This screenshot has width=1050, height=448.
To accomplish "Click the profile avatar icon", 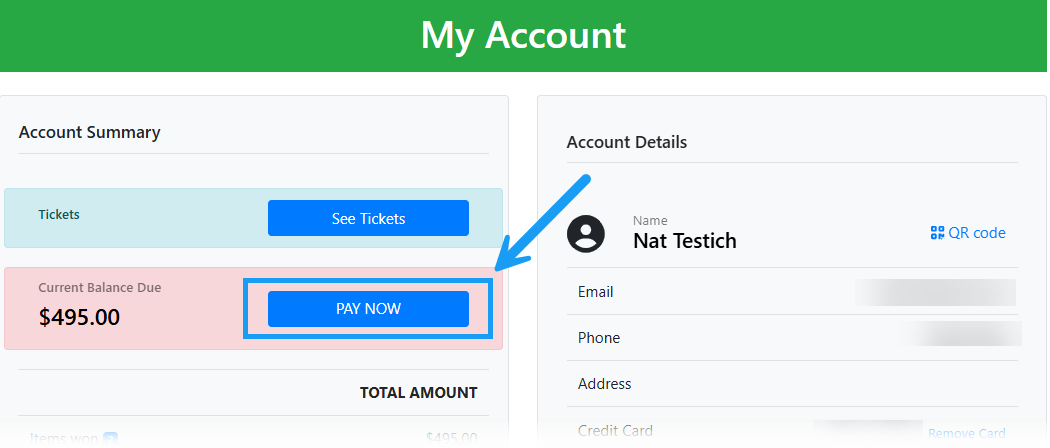I will 586,233.
